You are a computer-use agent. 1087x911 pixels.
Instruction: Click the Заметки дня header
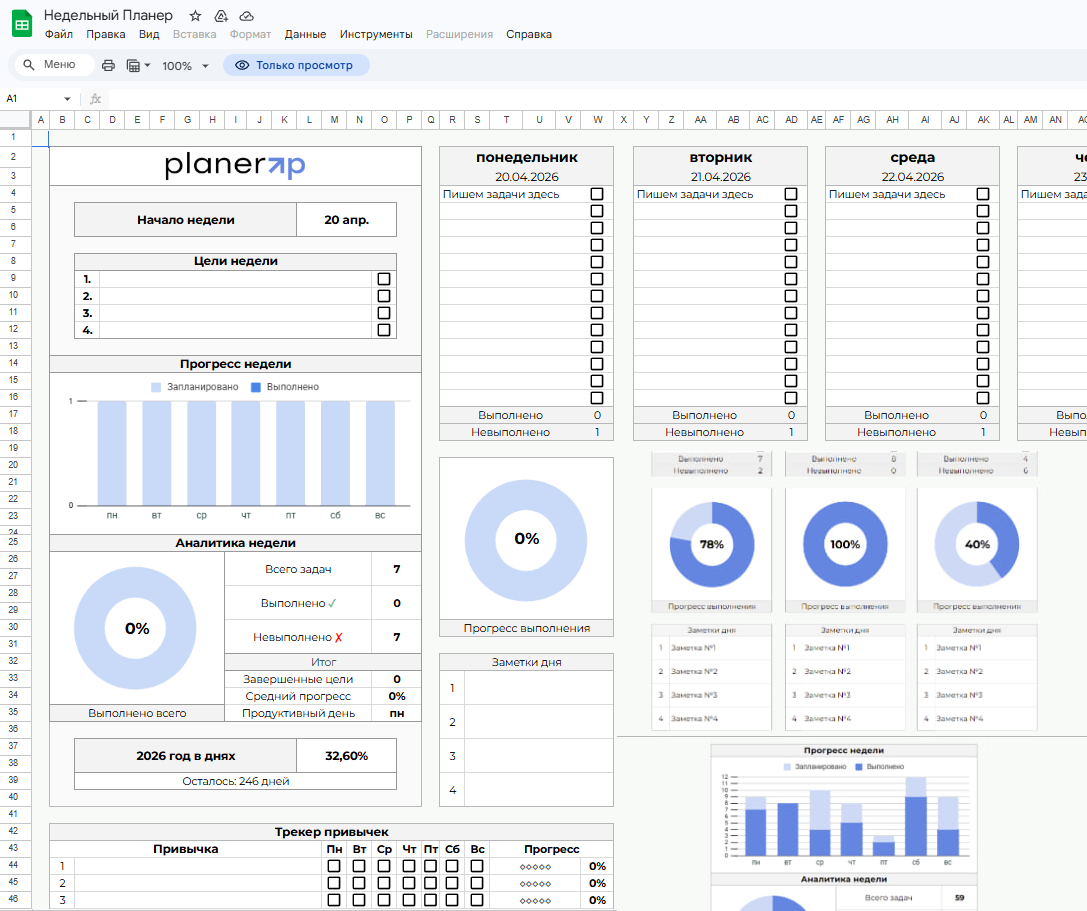pyautogui.click(x=527, y=662)
